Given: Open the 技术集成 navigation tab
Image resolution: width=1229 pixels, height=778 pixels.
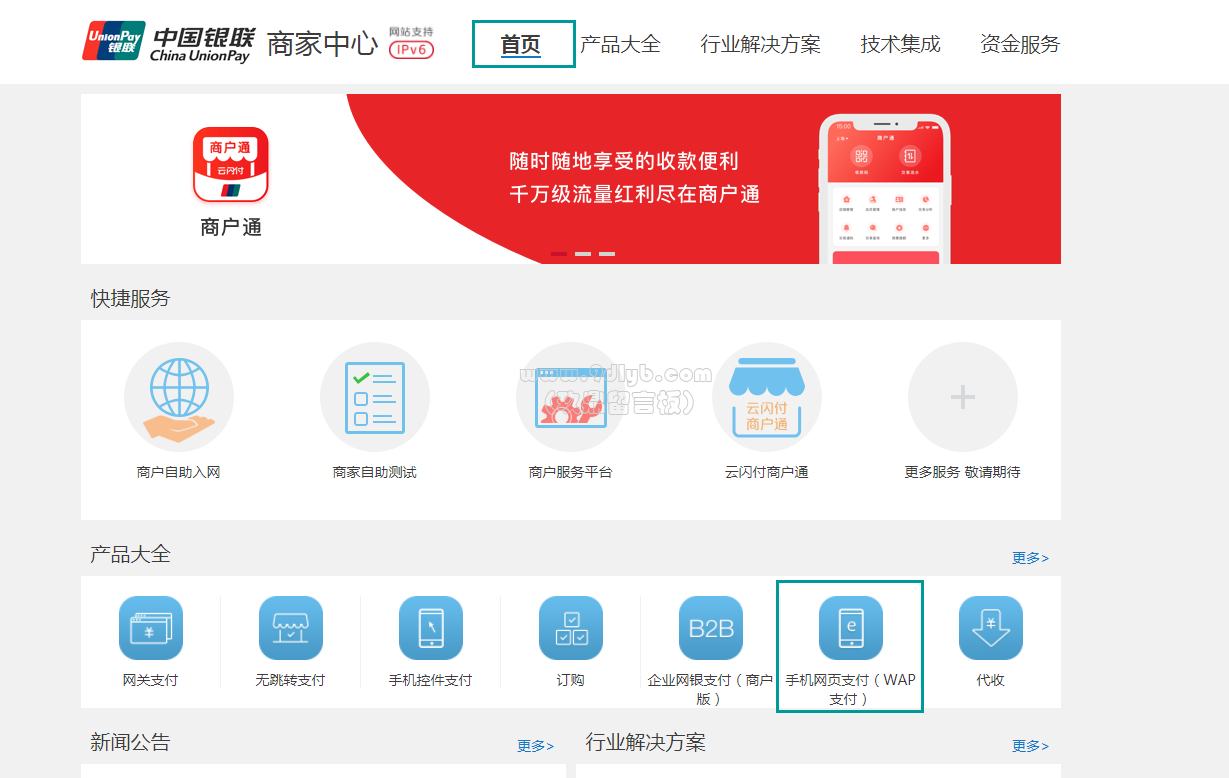Looking at the screenshot, I should tap(901, 44).
